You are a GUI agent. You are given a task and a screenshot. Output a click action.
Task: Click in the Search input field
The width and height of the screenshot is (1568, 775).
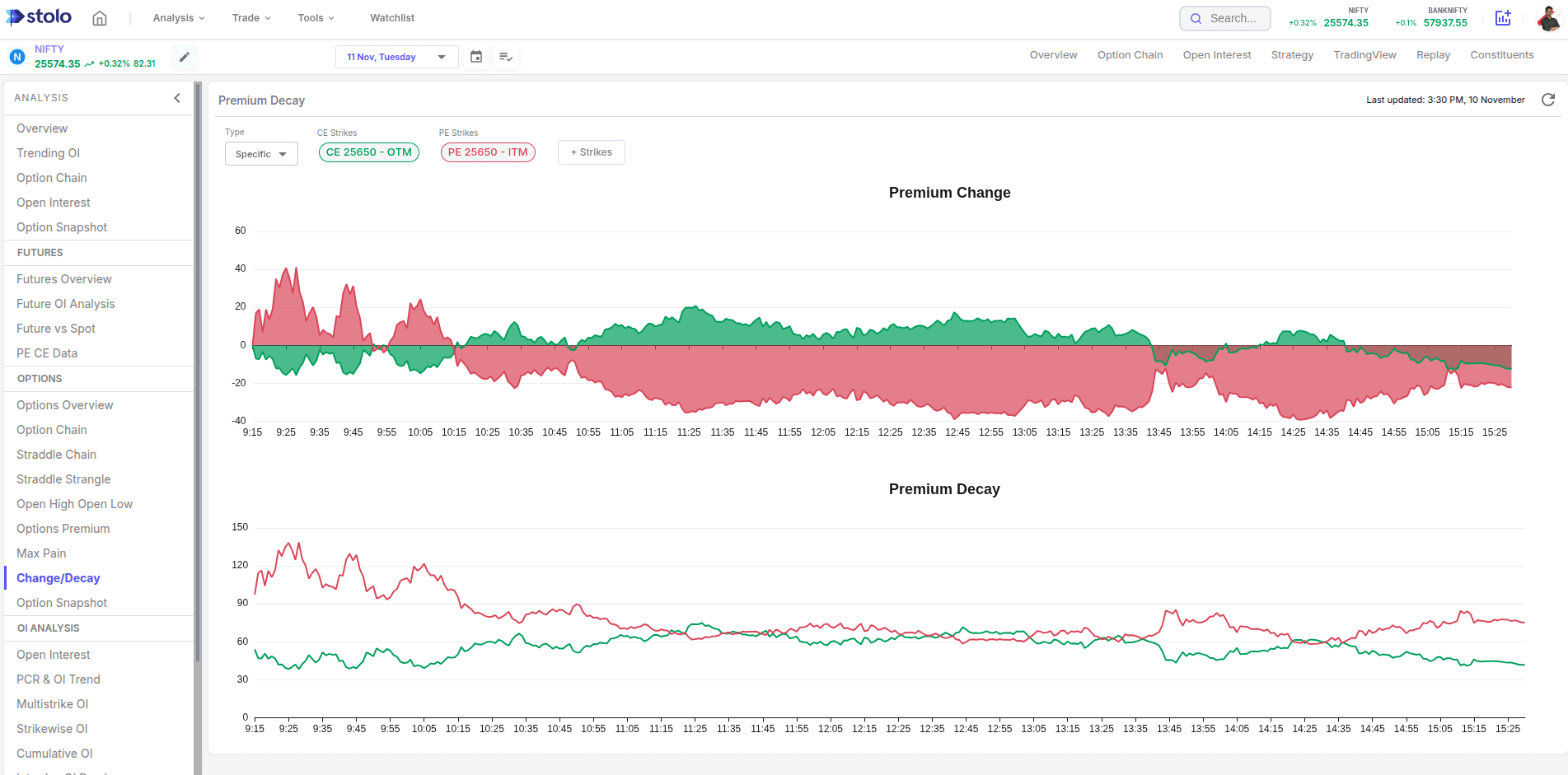pyautogui.click(x=1233, y=18)
